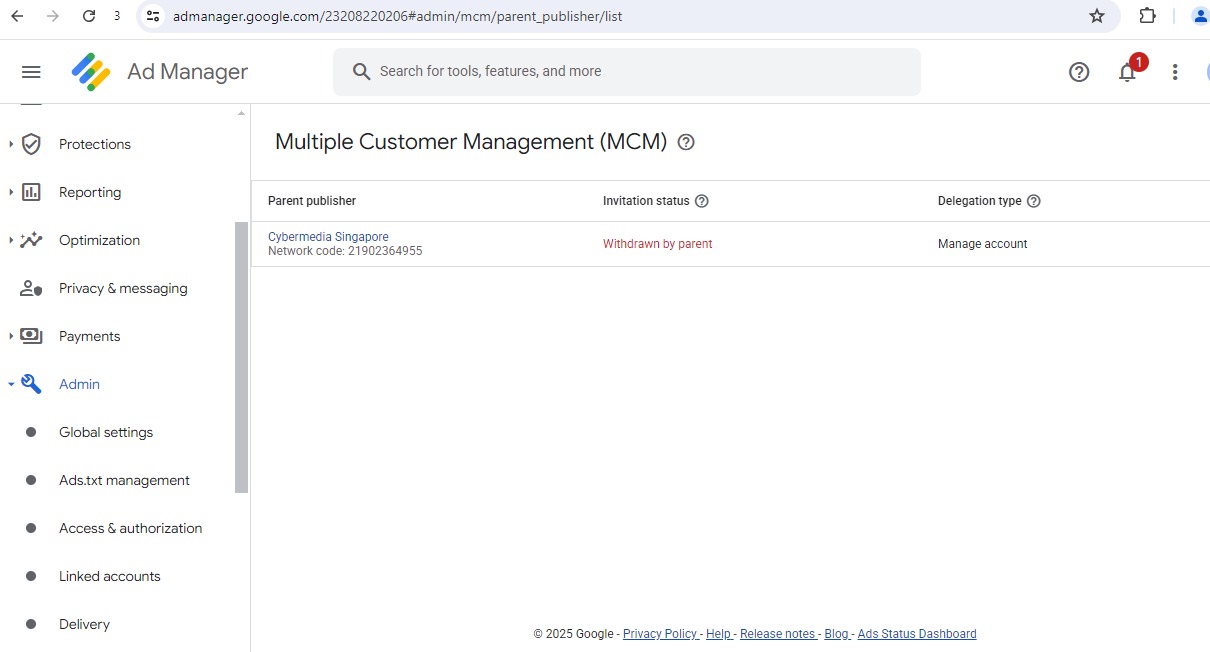1210x652 pixels.
Task: Click the Reporting chart icon
Action: tap(31, 192)
